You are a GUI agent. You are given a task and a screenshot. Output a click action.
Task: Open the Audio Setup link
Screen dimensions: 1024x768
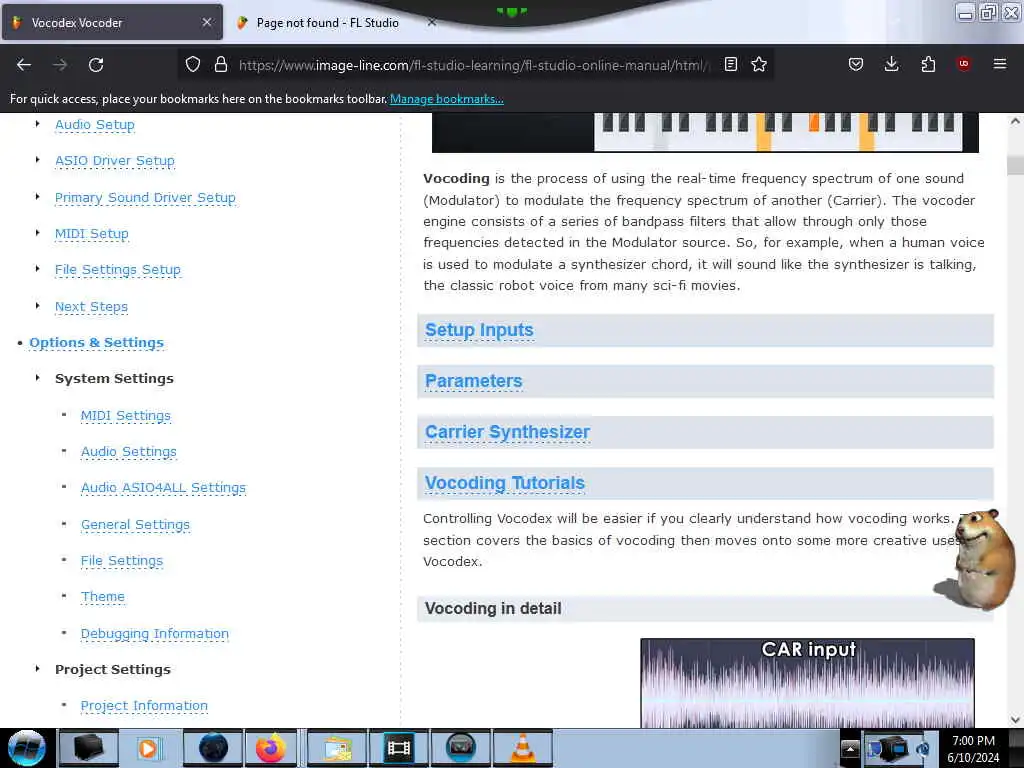pyautogui.click(x=95, y=124)
